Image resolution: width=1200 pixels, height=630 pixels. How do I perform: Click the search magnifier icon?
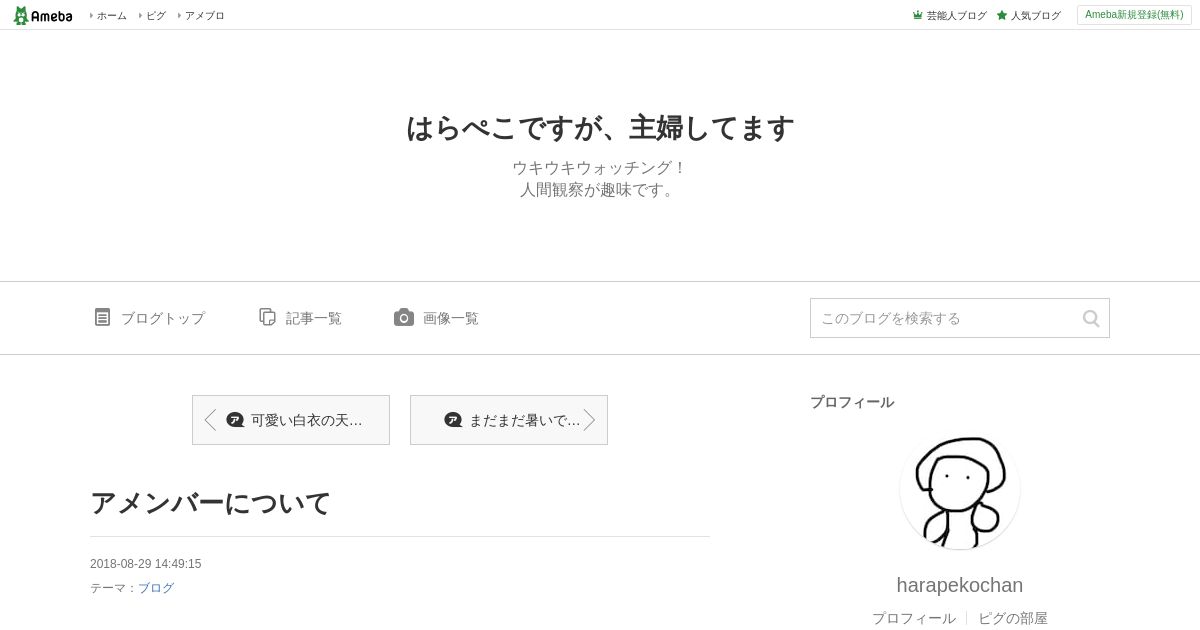[1091, 318]
